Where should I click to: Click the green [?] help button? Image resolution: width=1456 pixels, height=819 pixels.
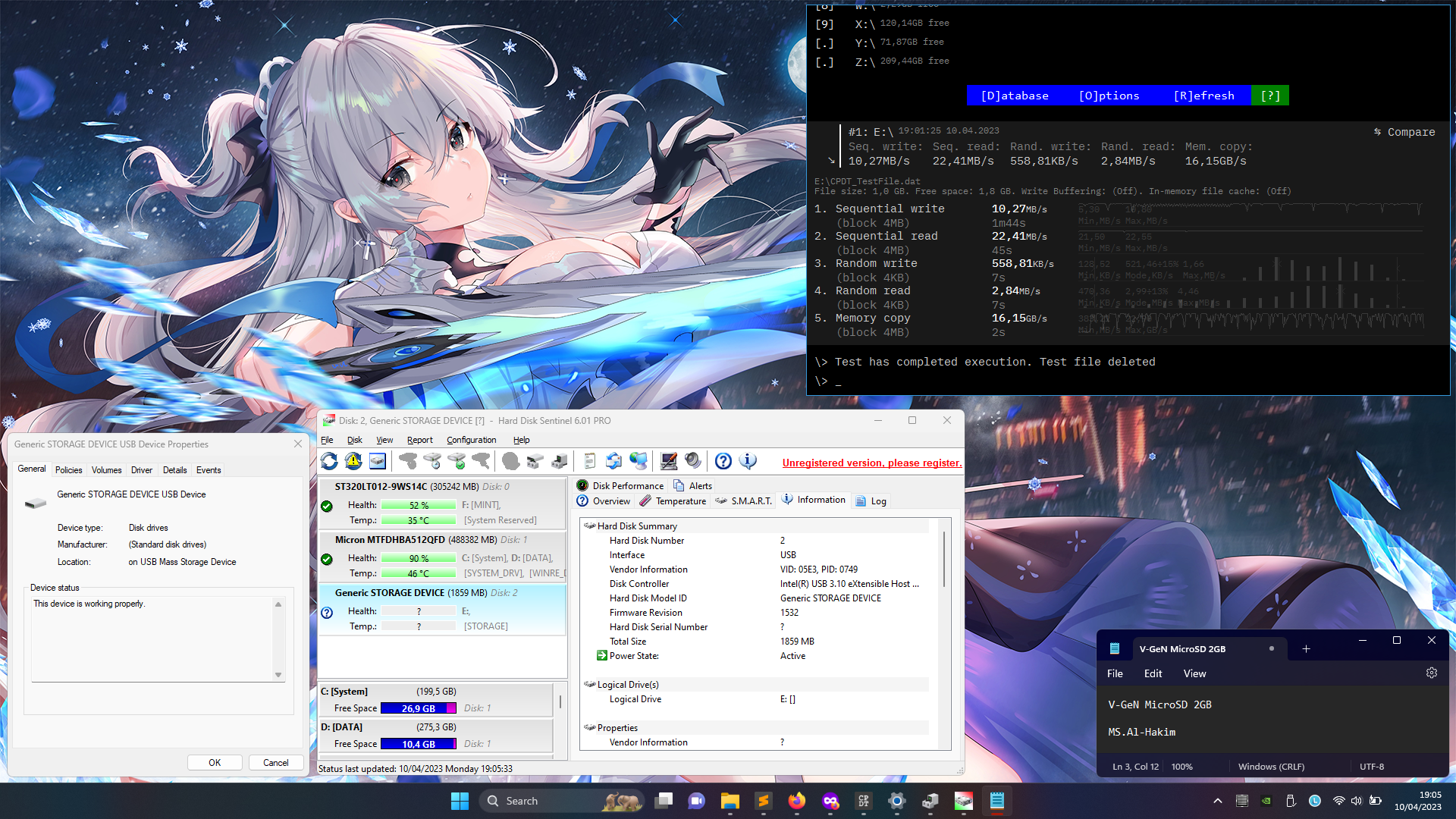click(x=1270, y=96)
